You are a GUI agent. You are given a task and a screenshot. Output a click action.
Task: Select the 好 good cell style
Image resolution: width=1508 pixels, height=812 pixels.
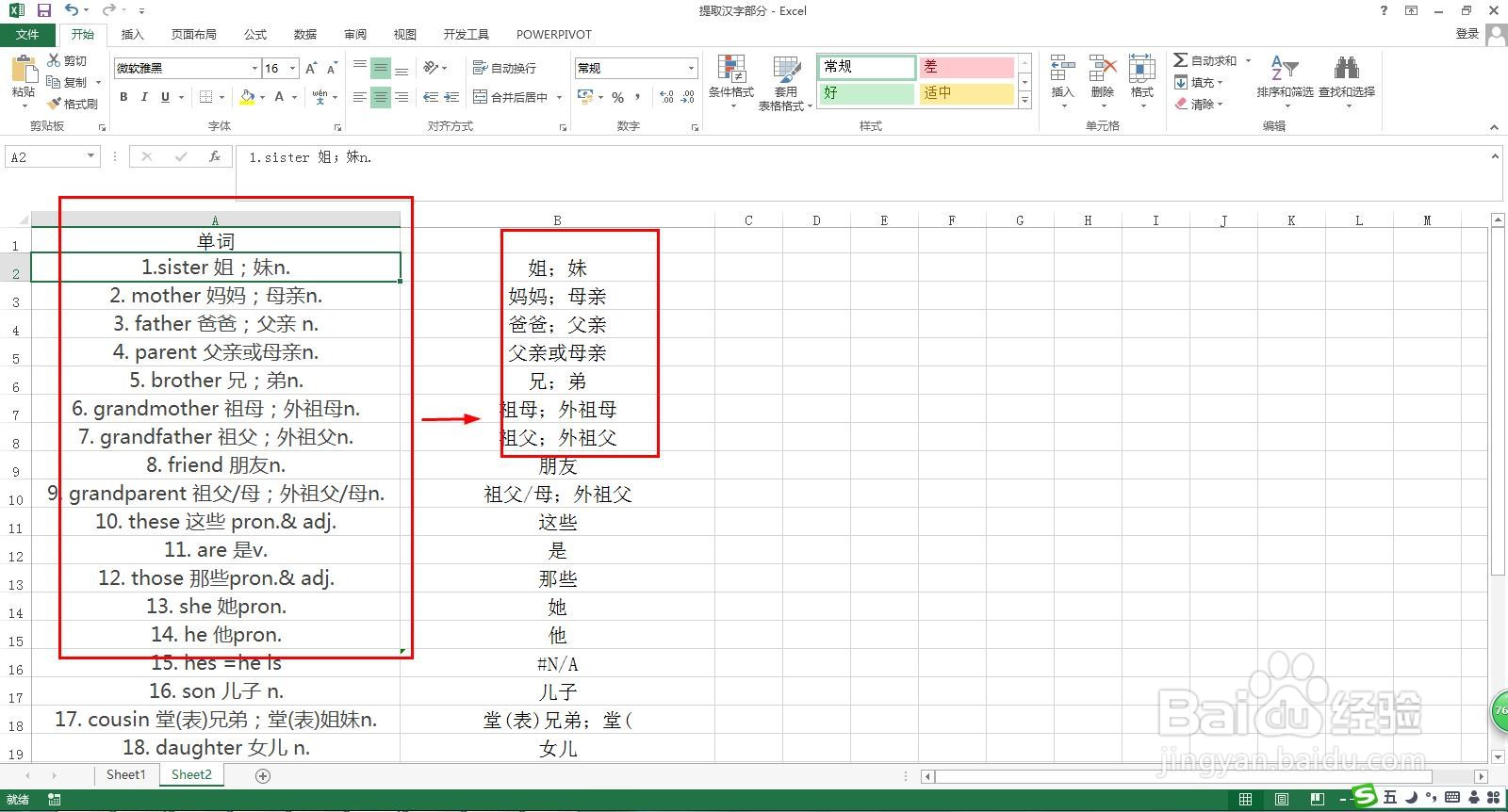point(866,93)
